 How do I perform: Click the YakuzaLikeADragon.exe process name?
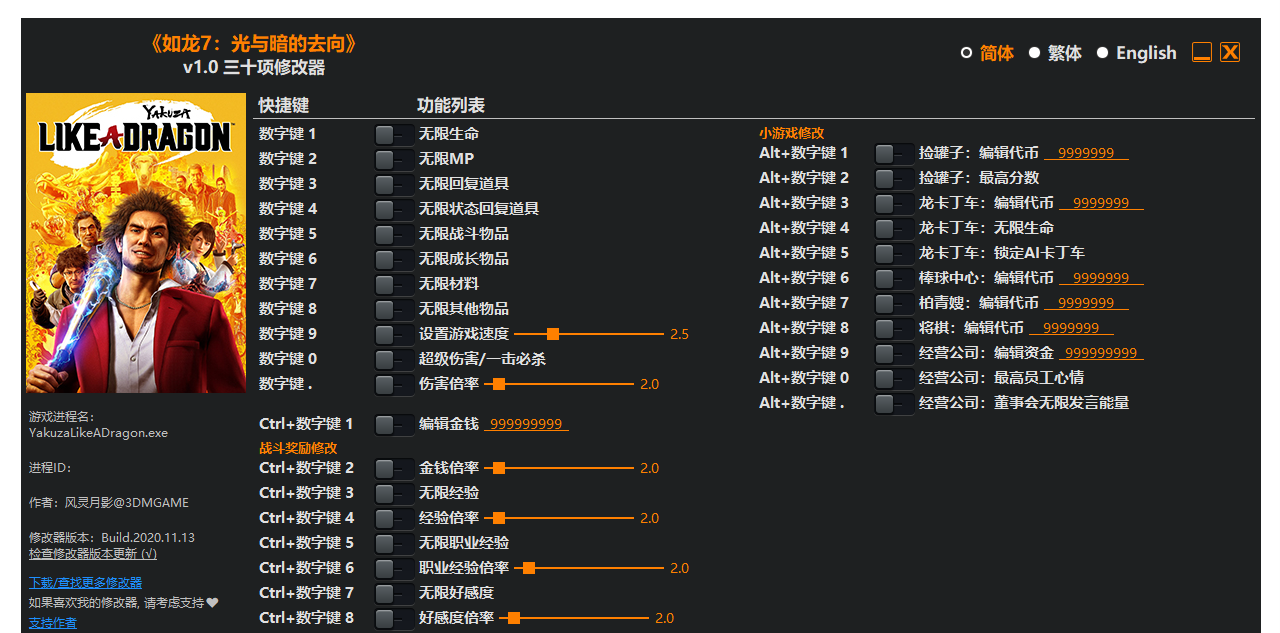tap(99, 433)
